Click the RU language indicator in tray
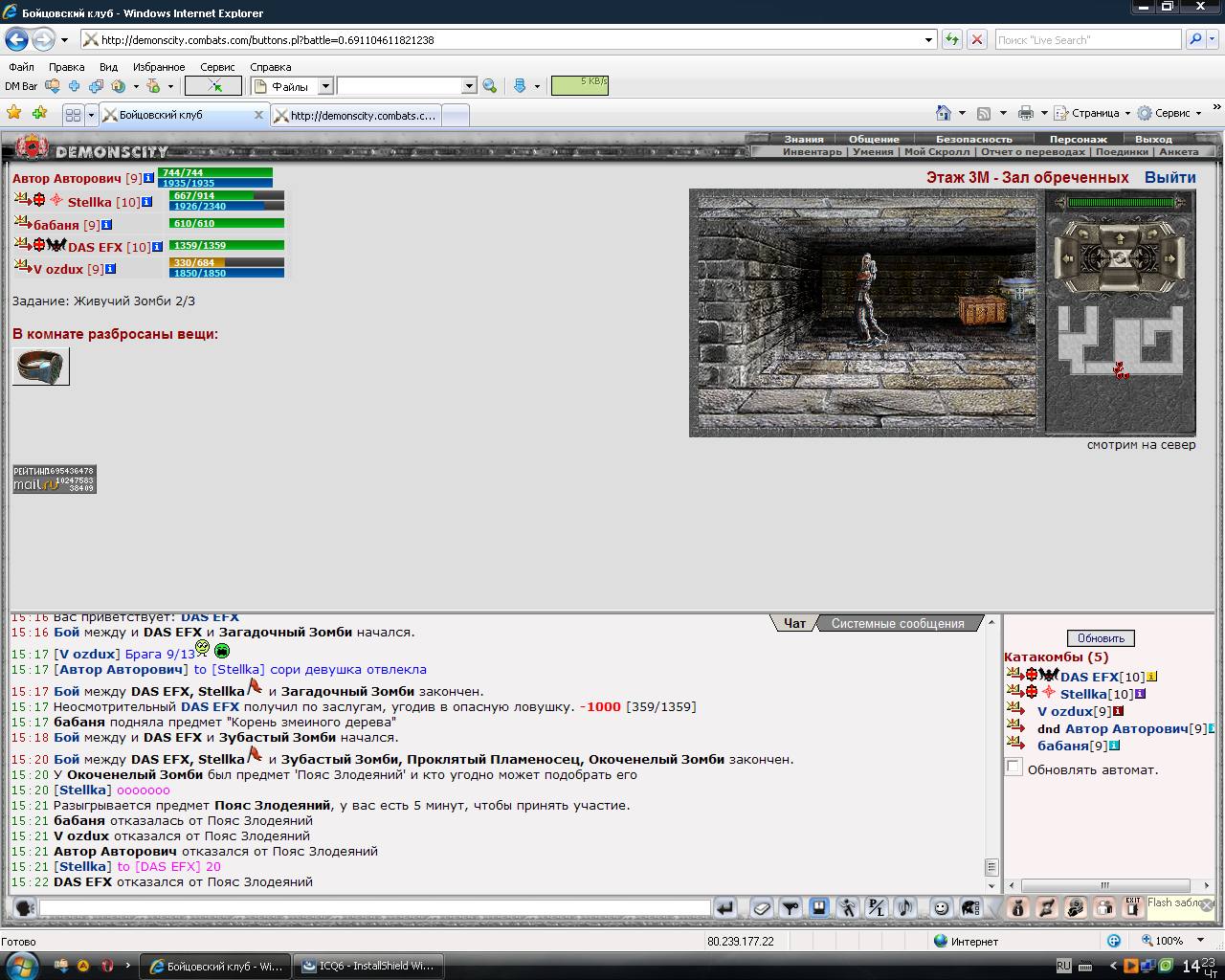The width and height of the screenshot is (1225, 980). [1063, 966]
